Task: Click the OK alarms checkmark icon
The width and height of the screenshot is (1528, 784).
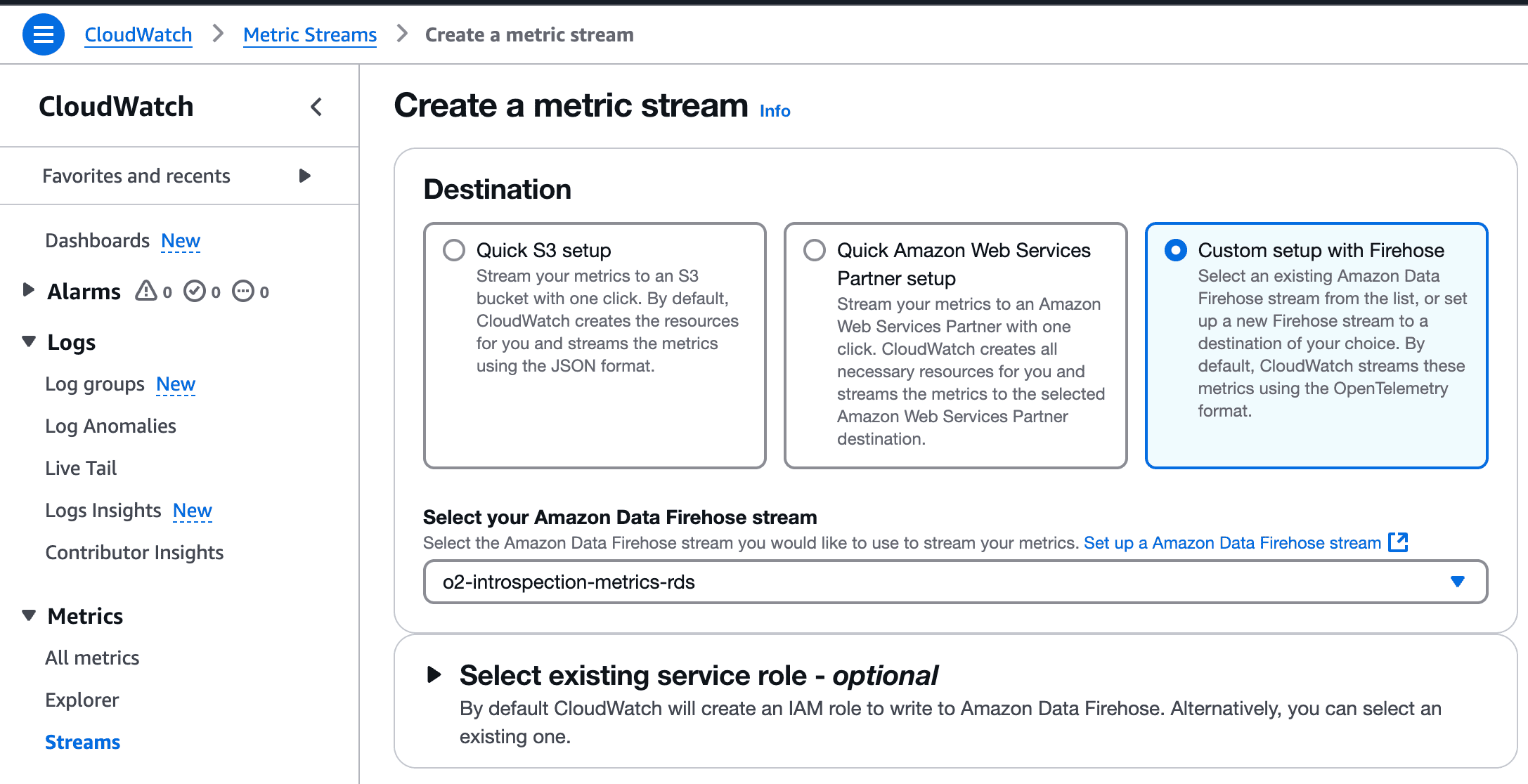Action: (x=196, y=290)
